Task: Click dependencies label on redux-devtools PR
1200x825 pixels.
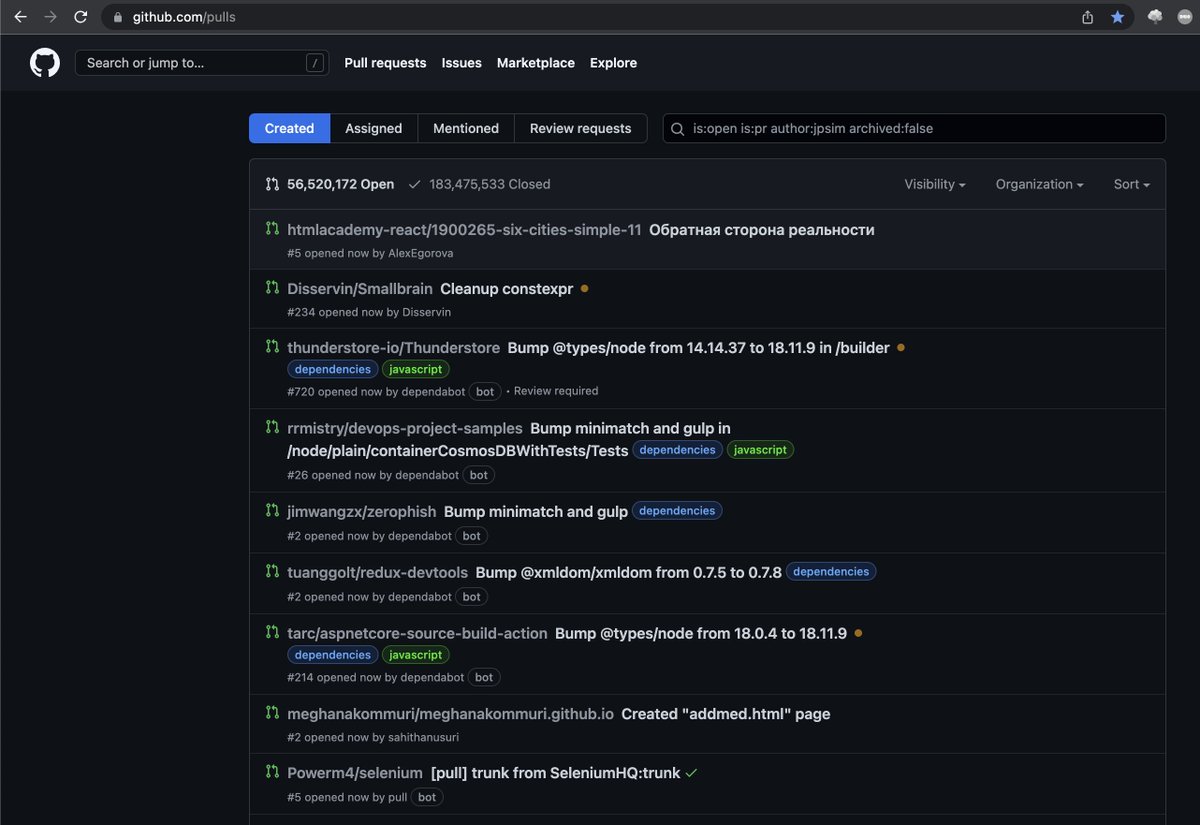Action: click(831, 572)
